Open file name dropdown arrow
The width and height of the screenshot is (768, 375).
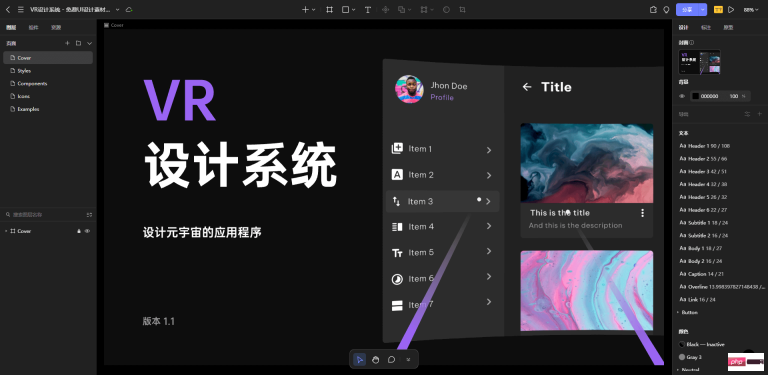pyautogui.click(x=118, y=9)
